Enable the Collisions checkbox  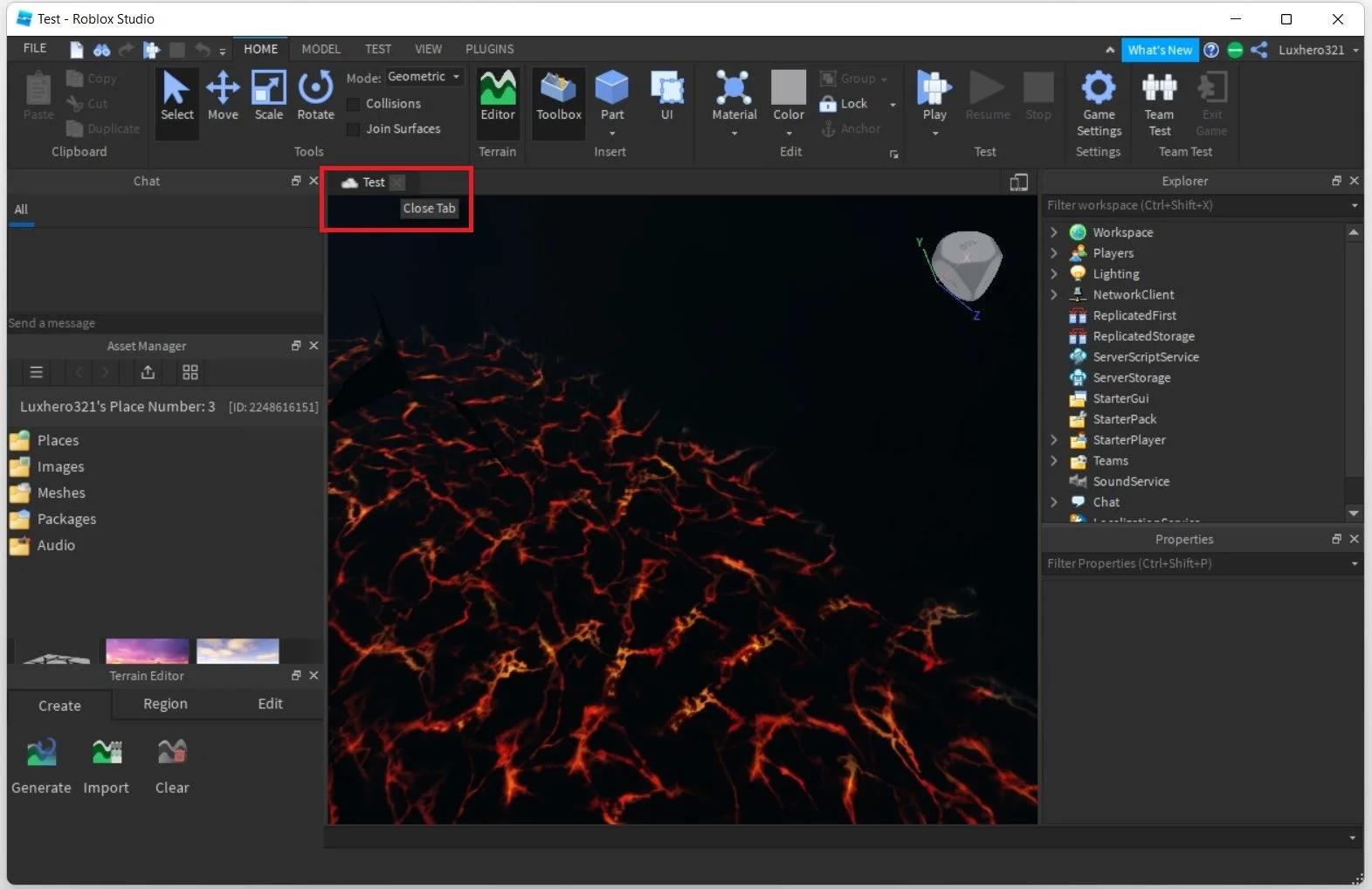click(x=354, y=104)
